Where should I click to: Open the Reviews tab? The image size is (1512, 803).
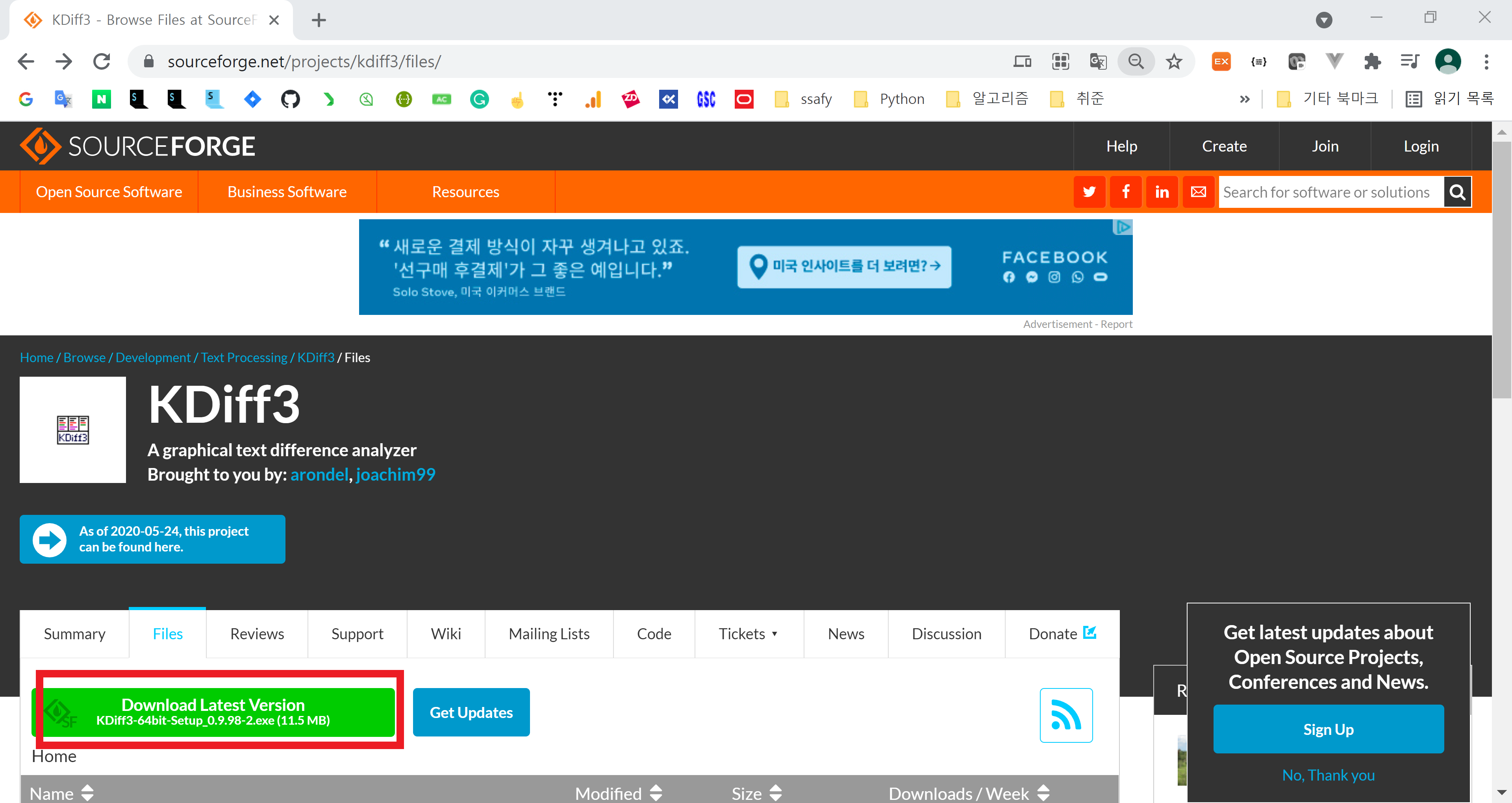pyautogui.click(x=256, y=634)
